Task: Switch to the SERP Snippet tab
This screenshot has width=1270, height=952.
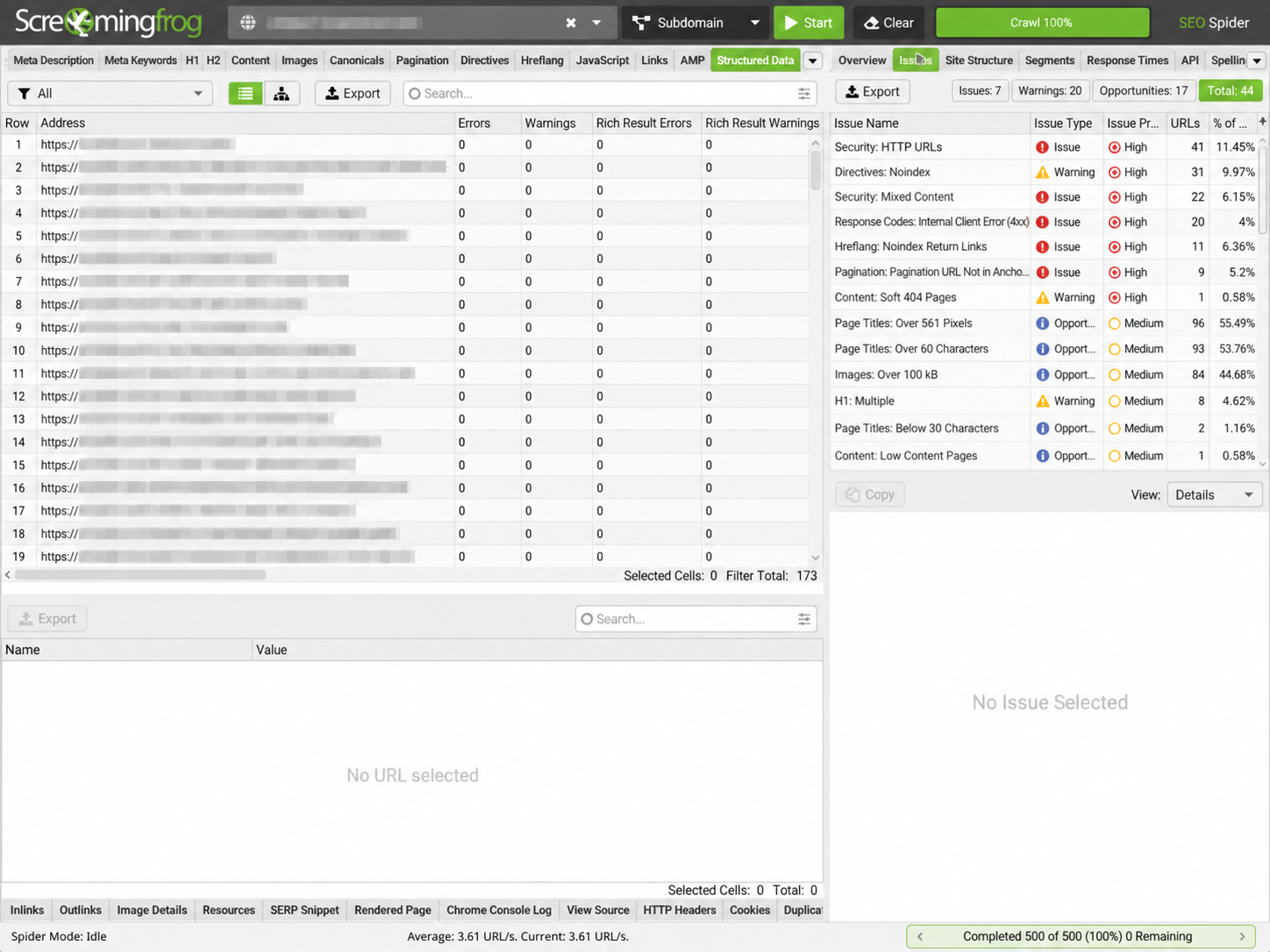Action: click(x=304, y=911)
